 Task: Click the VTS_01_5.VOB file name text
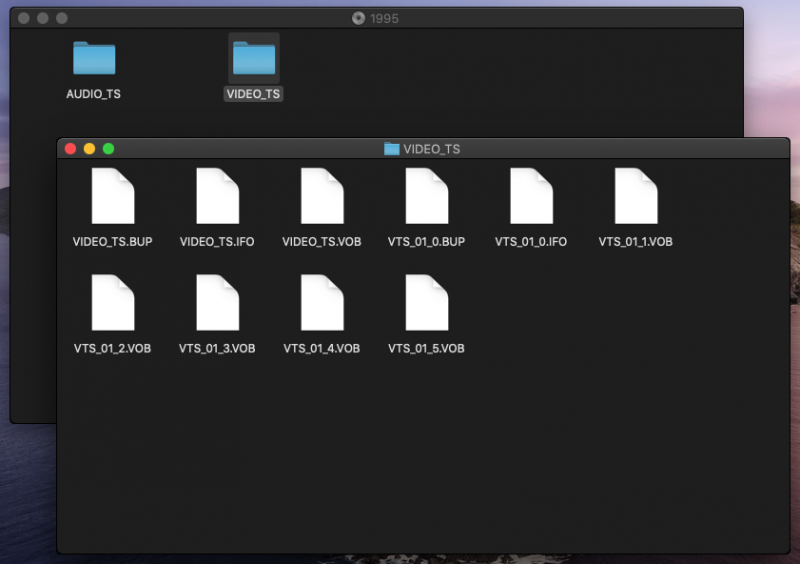click(x=426, y=348)
